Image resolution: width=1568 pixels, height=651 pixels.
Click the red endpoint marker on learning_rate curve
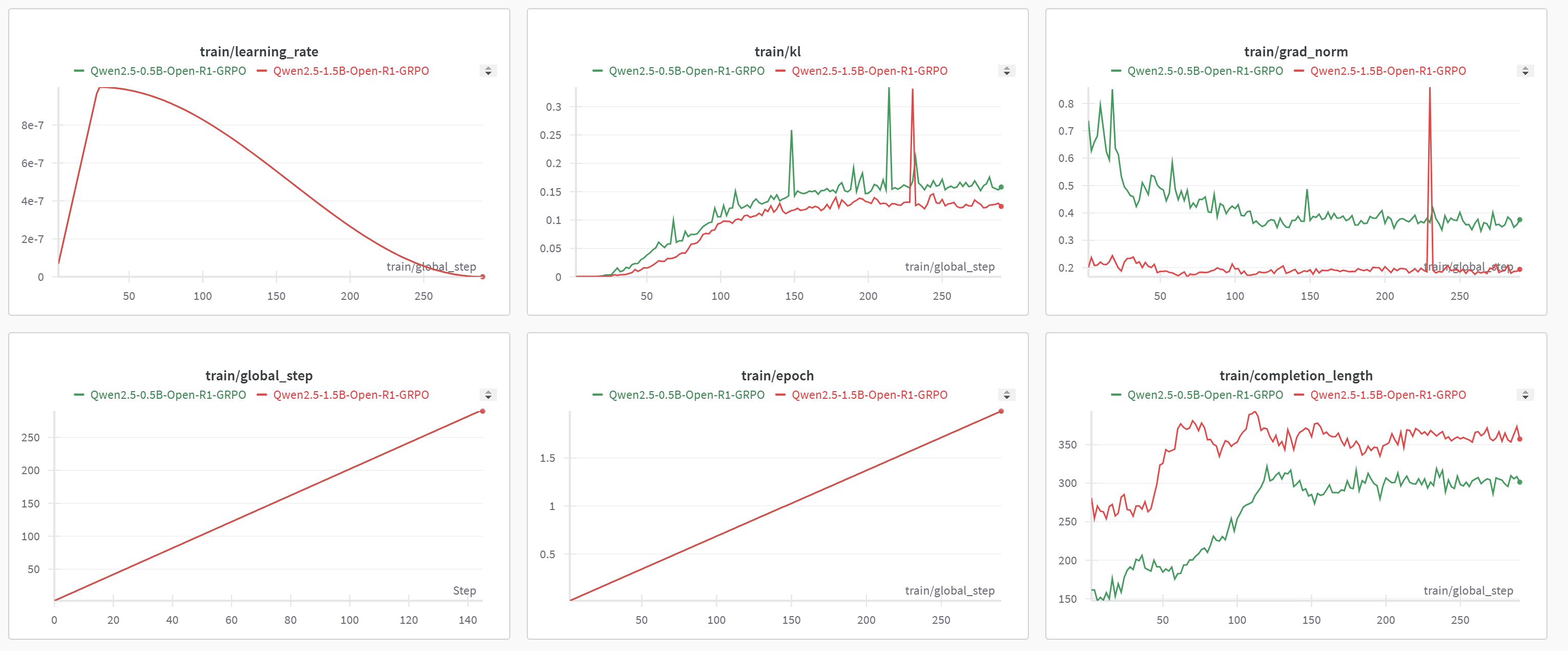point(483,277)
